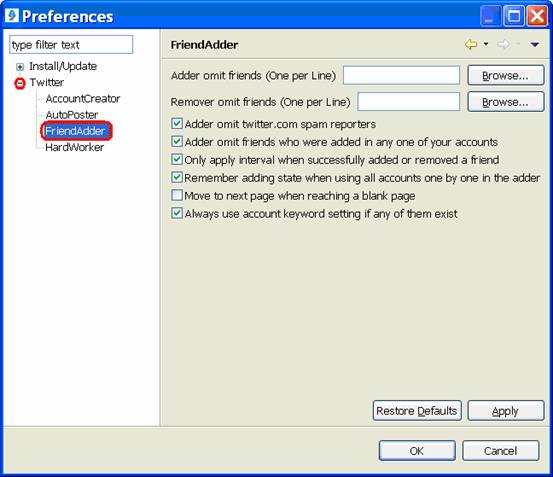The image size is (553, 477).
Task: Toggle Only apply interval when successful checkbox
Action: coord(177,159)
